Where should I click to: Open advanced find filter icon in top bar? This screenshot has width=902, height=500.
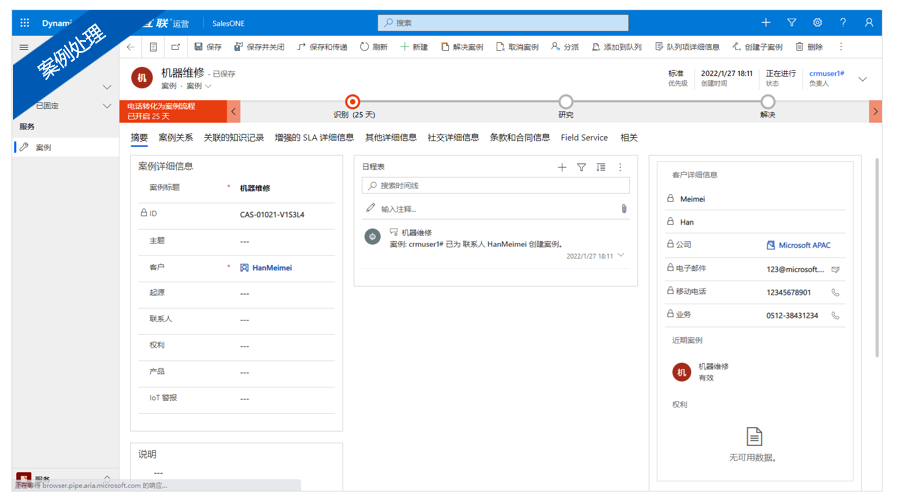pos(792,22)
